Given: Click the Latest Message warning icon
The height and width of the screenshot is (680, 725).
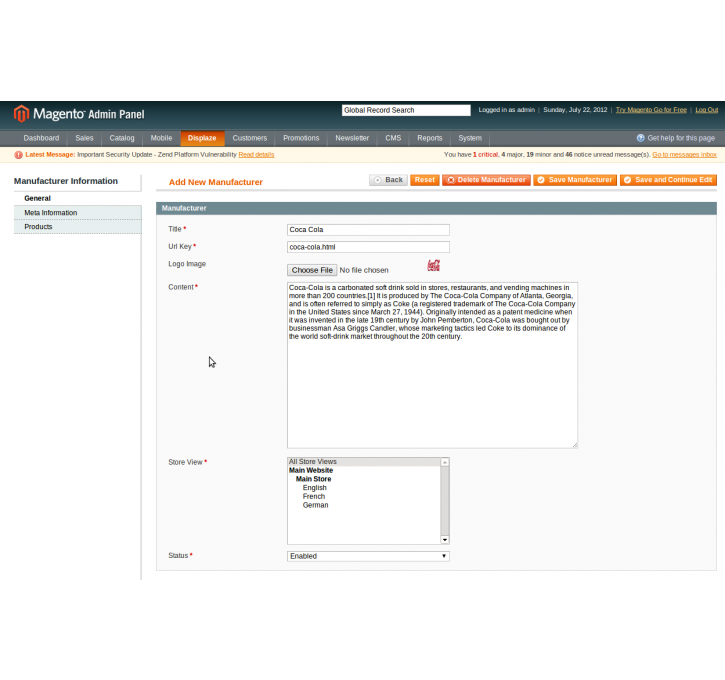Looking at the screenshot, I should [18, 155].
